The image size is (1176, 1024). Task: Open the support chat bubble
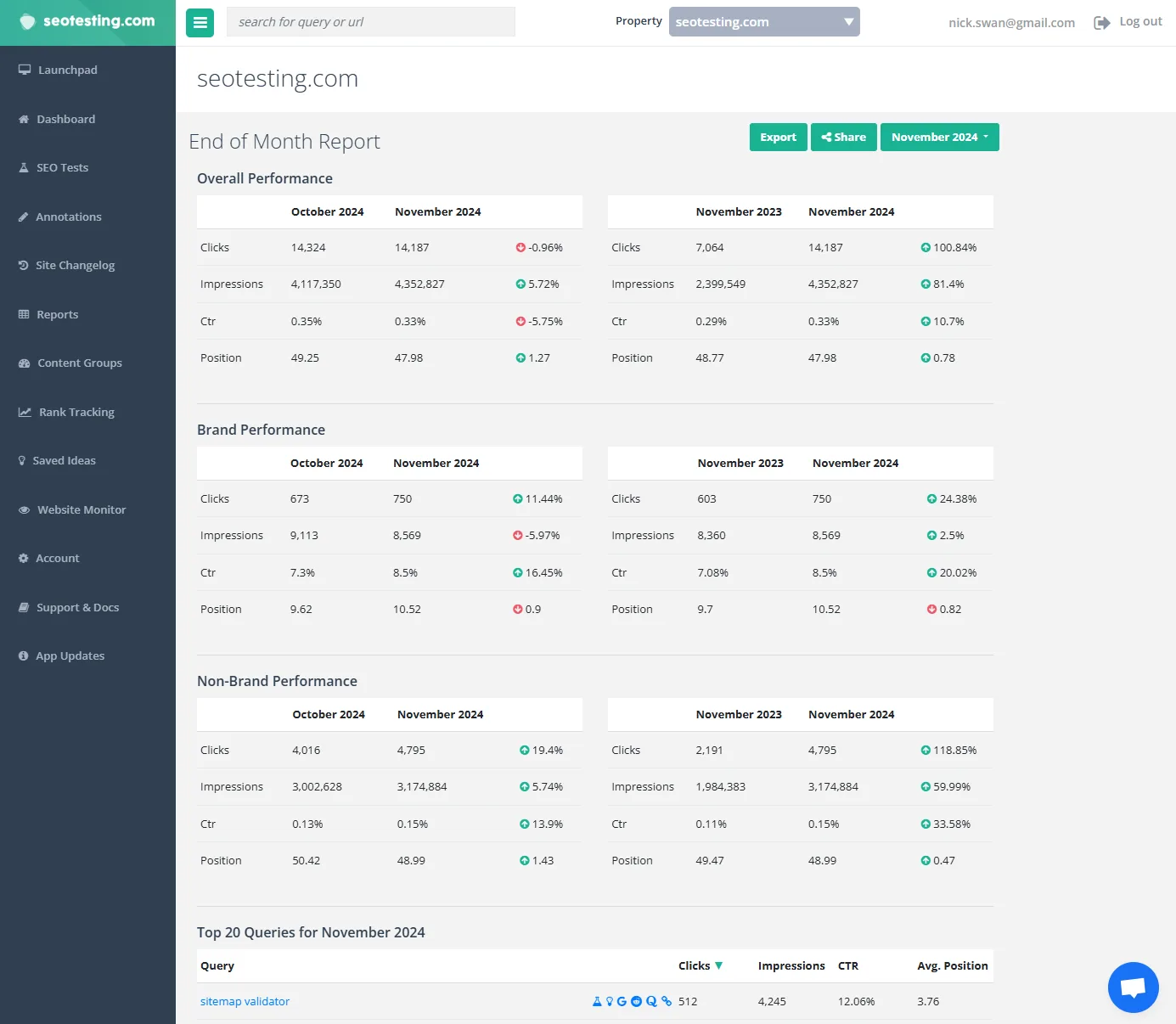point(1133,987)
